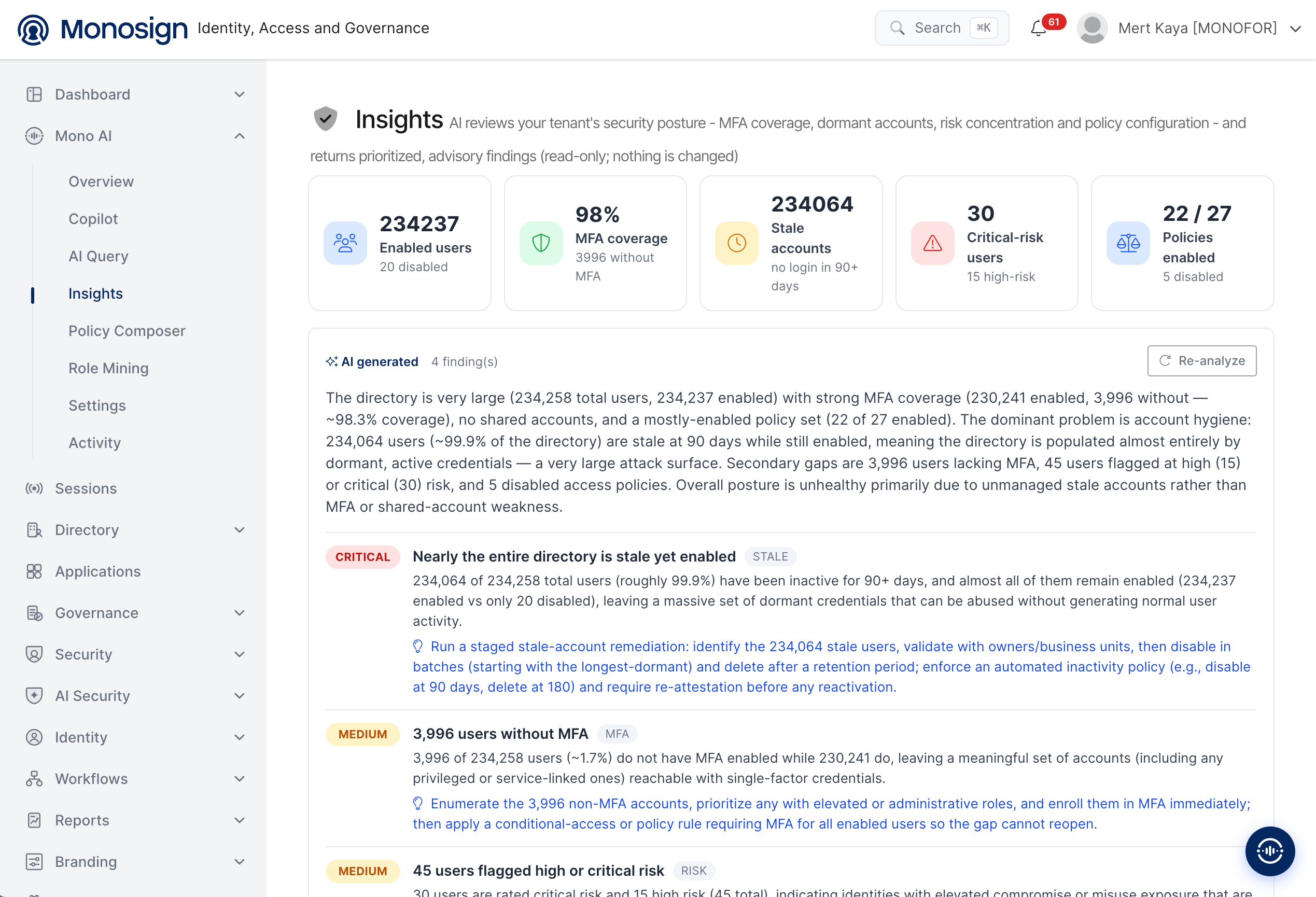This screenshot has width=1316, height=897.
Task: Expand the Dashboard menu chevron
Action: [x=240, y=94]
